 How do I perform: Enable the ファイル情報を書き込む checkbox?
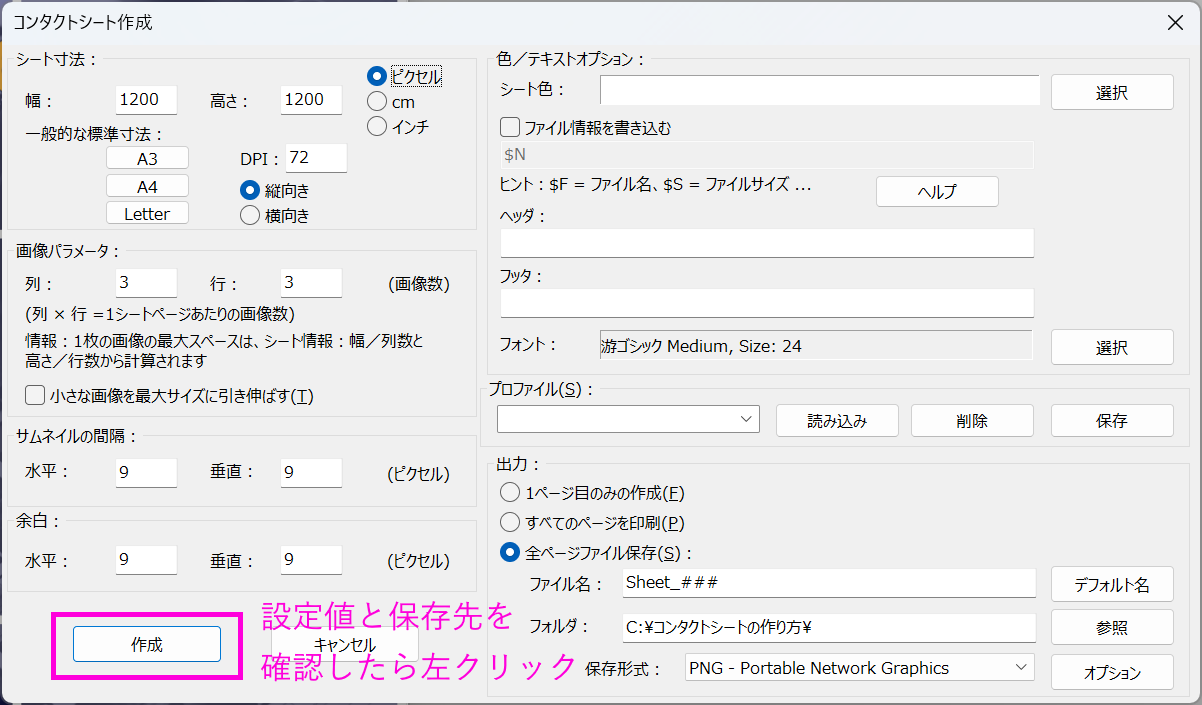click(510, 128)
